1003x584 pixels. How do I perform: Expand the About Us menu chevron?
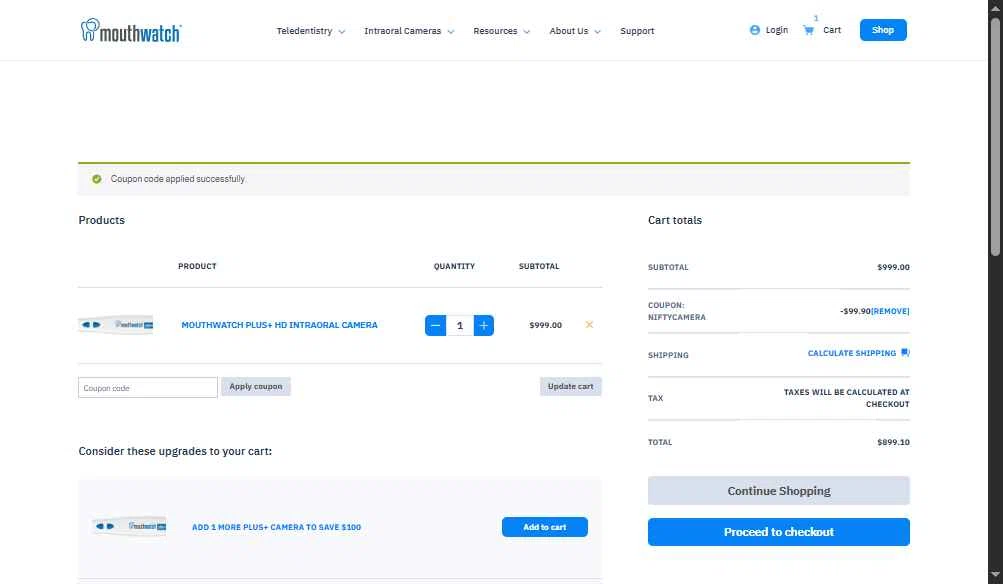[x=597, y=31]
